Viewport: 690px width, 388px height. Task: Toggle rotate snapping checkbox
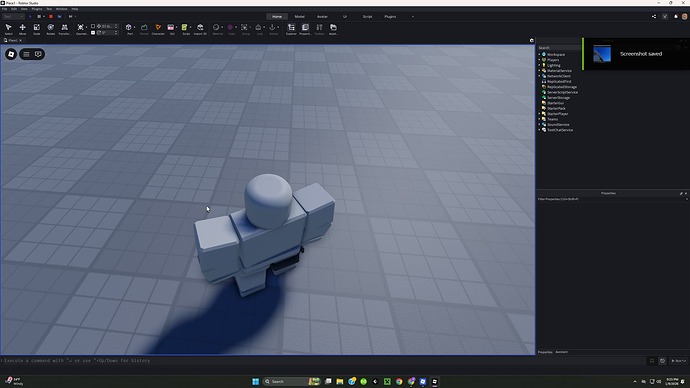[93, 33]
